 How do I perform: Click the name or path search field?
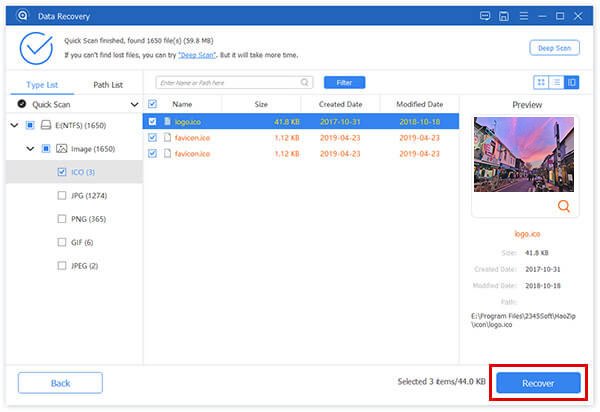225,82
